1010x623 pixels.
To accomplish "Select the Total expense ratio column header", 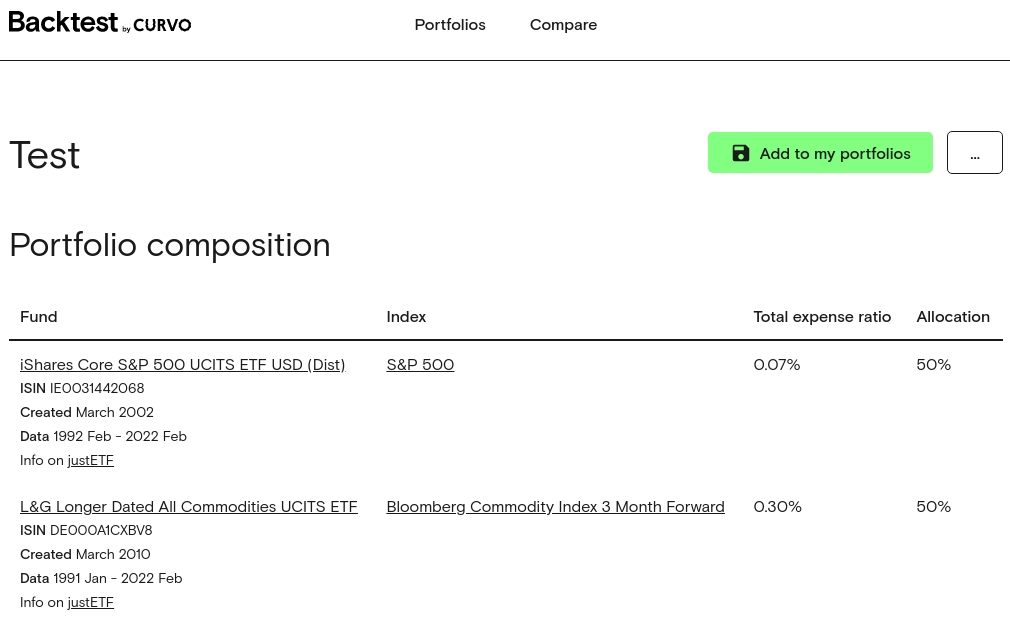I will pyautogui.click(x=822, y=317).
